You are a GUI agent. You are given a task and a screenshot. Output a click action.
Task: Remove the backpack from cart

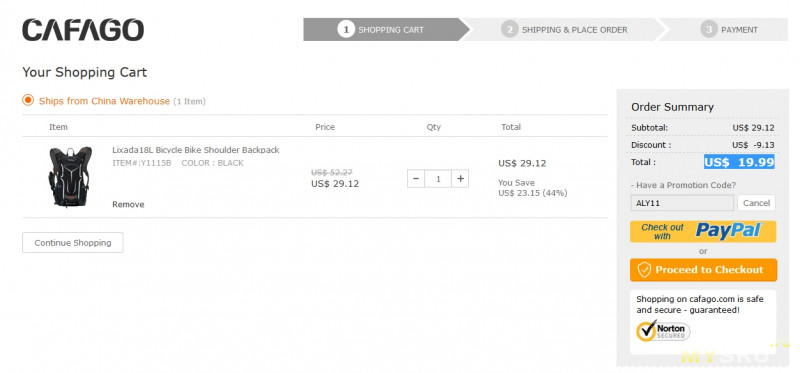click(x=128, y=204)
